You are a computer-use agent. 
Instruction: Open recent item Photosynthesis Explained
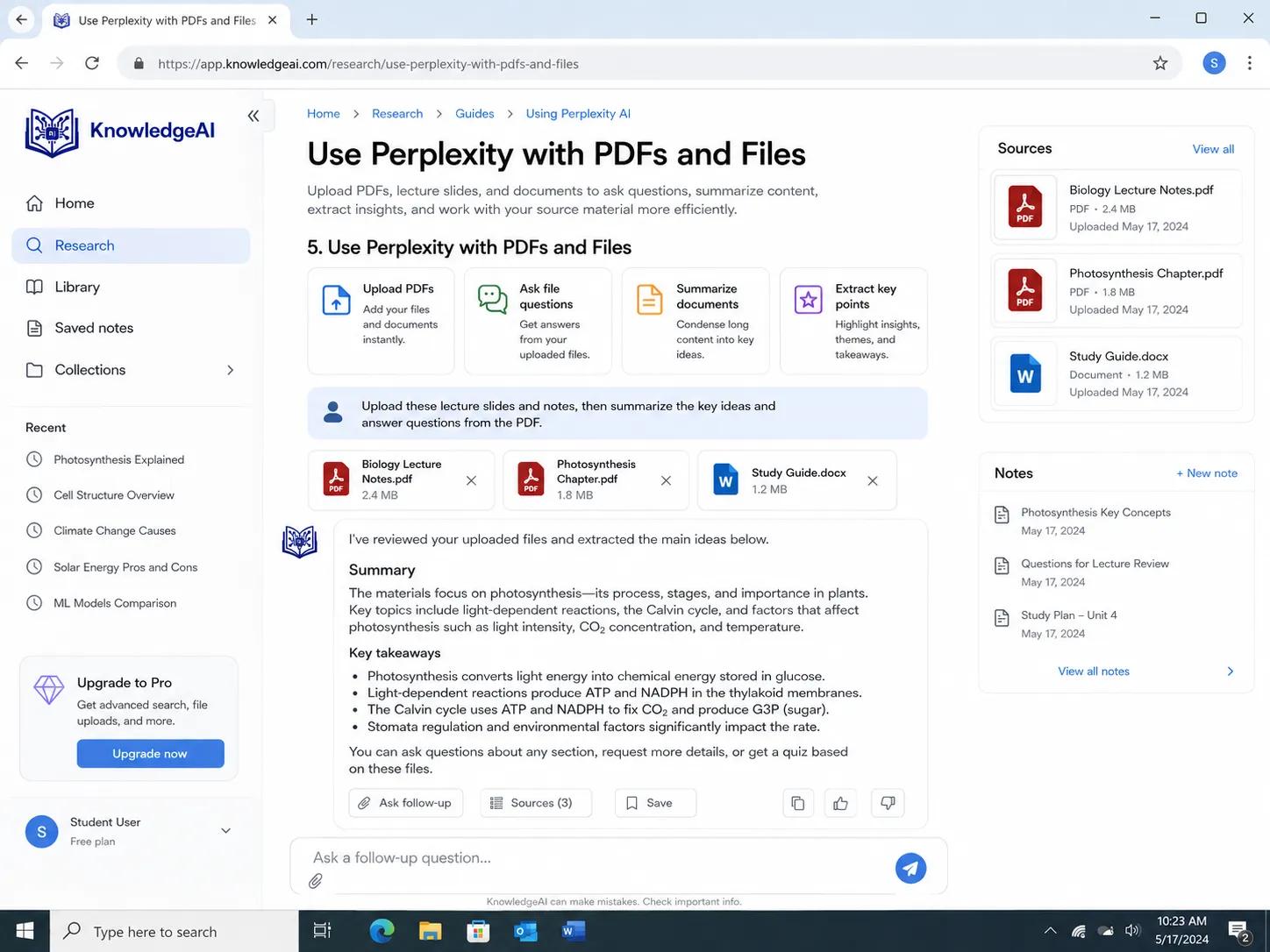(x=118, y=459)
